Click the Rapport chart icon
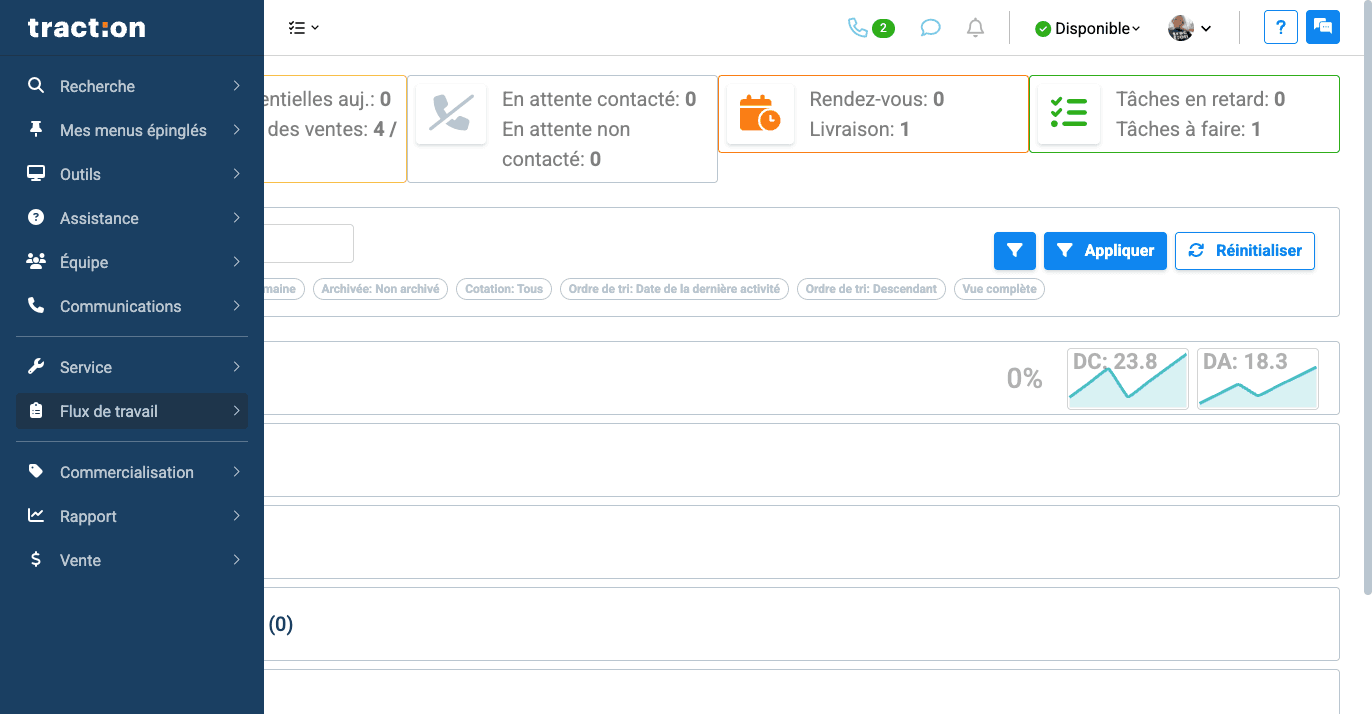1372x714 pixels. point(36,516)
